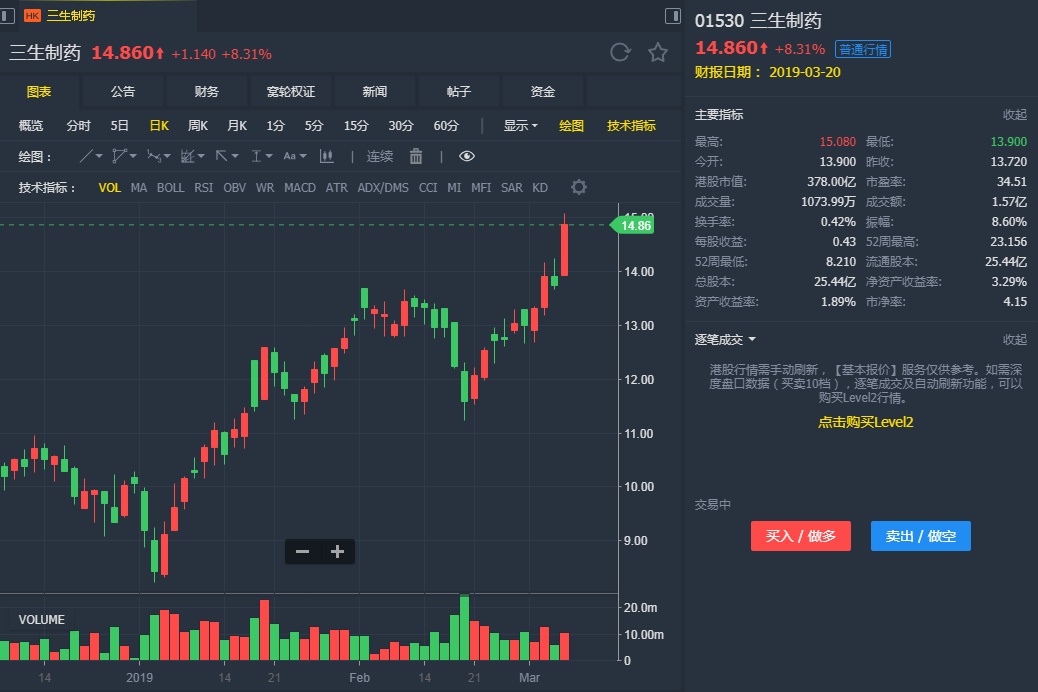
Task: Toggle drawing visibility with the eye icon
Action: pyautogui.click(x=467, y=156)
